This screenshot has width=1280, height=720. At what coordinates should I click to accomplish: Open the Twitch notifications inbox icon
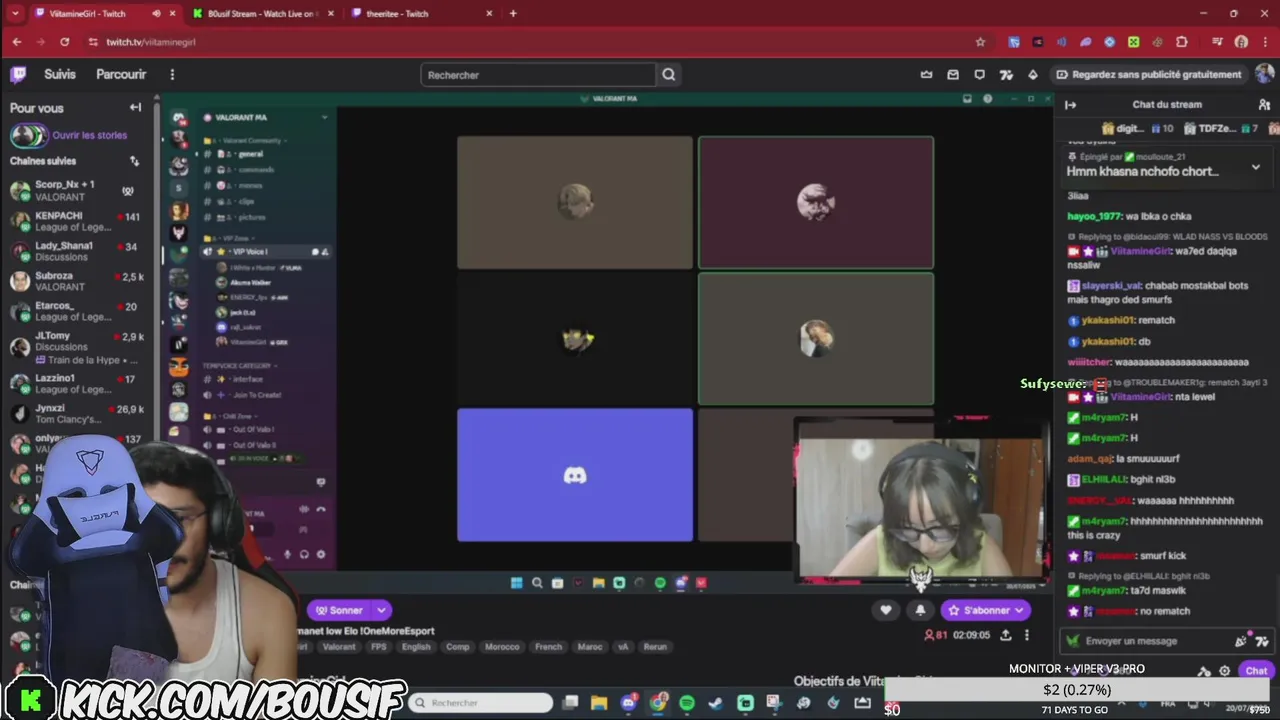coord(953,74)
